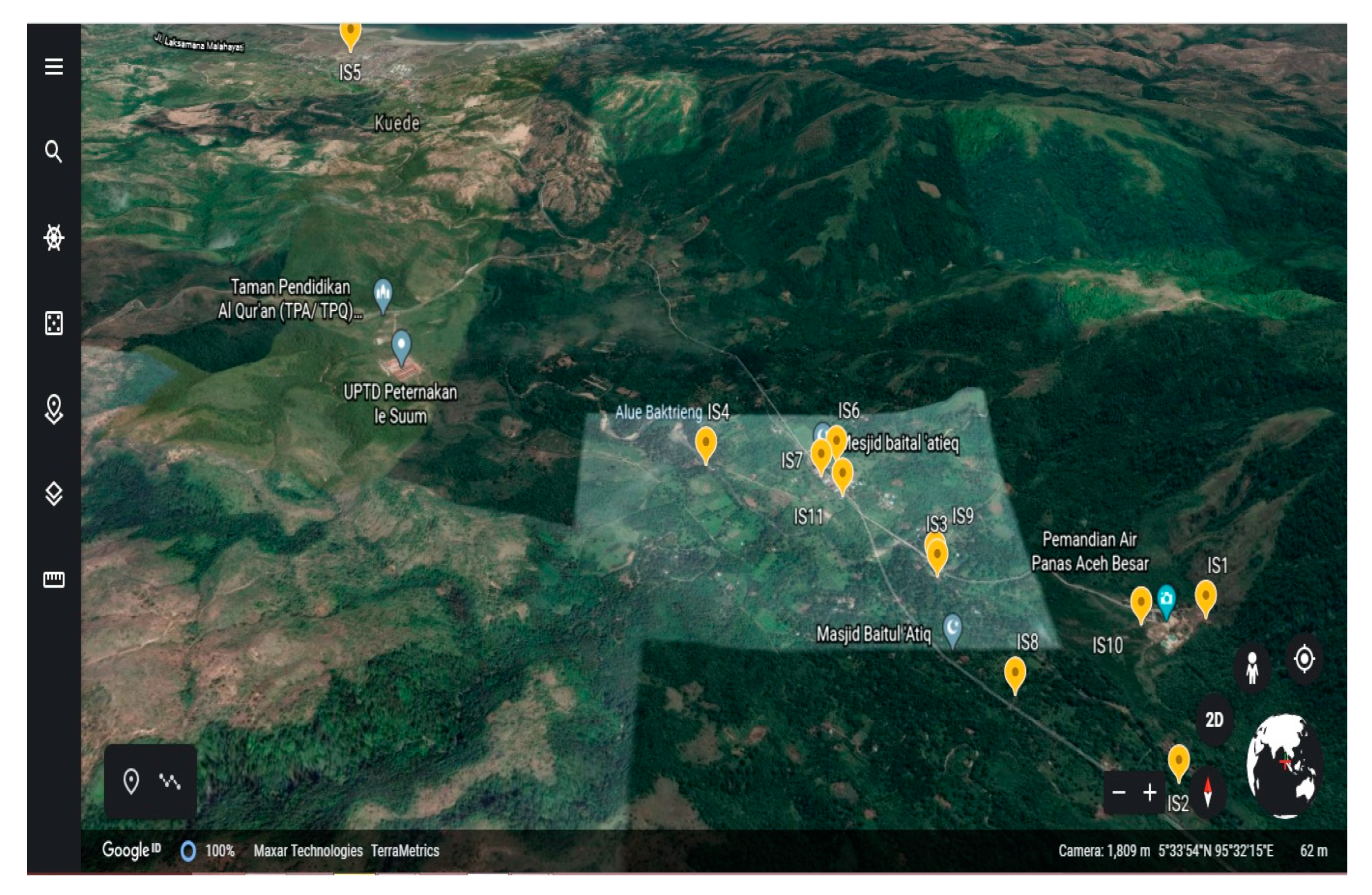Open the hamburger menu in sidebar
The height and width of the screenshot is (895, 1372).
54,67
